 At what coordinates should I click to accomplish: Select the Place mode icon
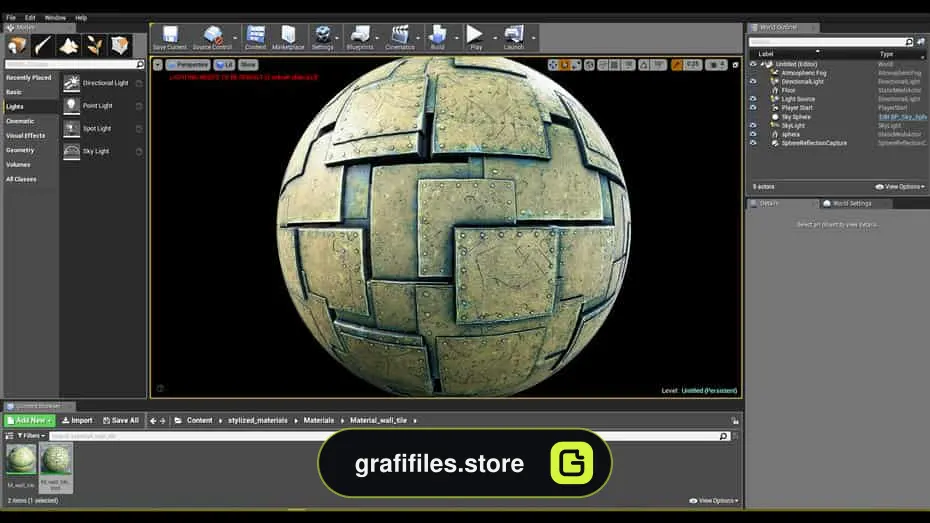coord(17,45)
